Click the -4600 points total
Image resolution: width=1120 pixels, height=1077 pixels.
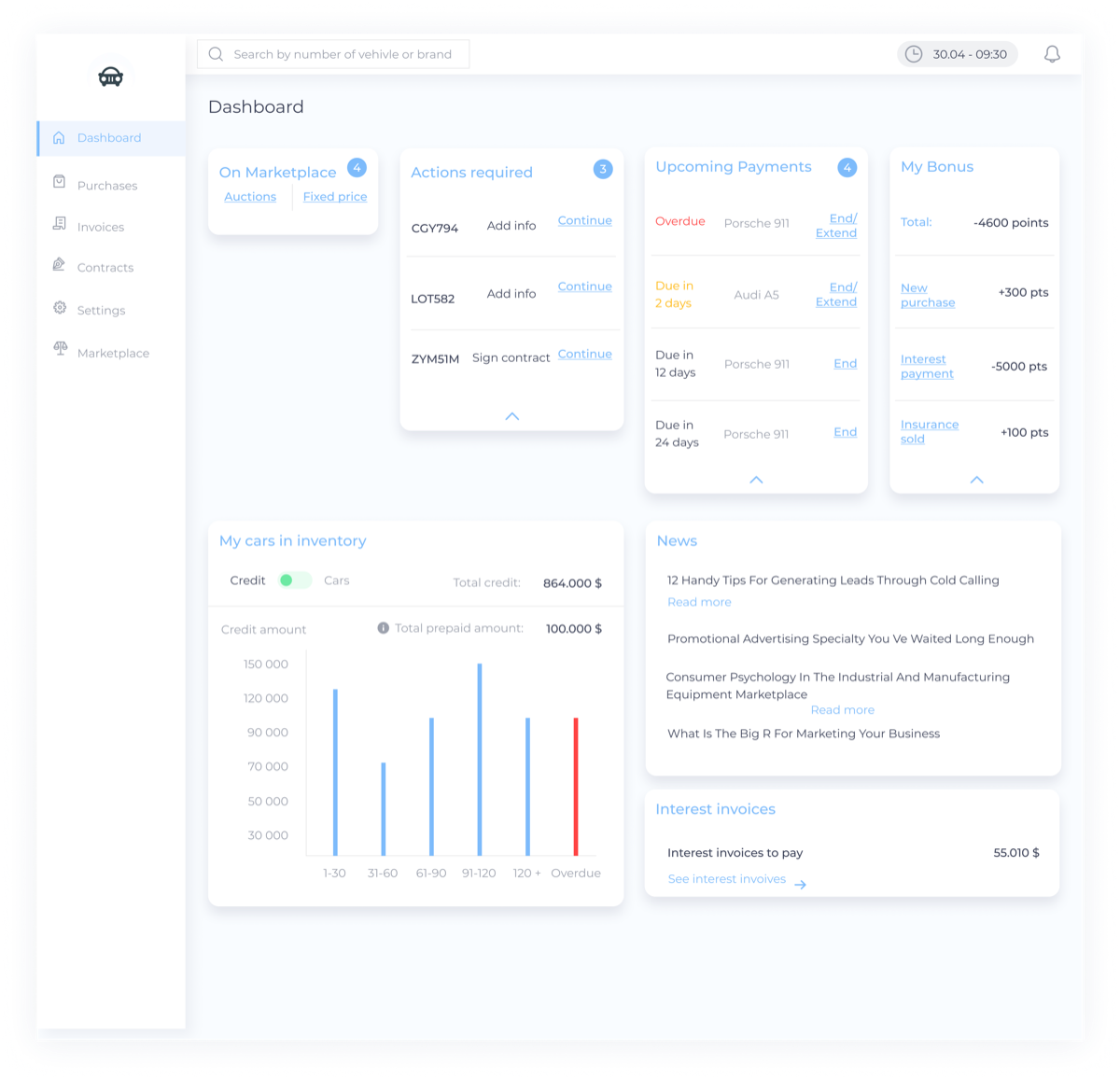tap(1011, 223)
